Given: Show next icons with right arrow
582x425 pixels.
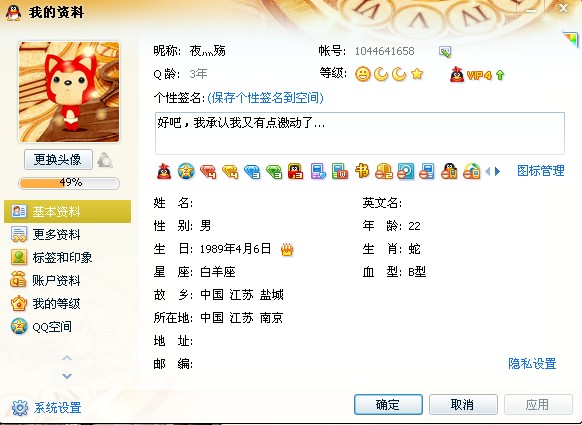Looking at the screenshot, I should tap(497, 171).
